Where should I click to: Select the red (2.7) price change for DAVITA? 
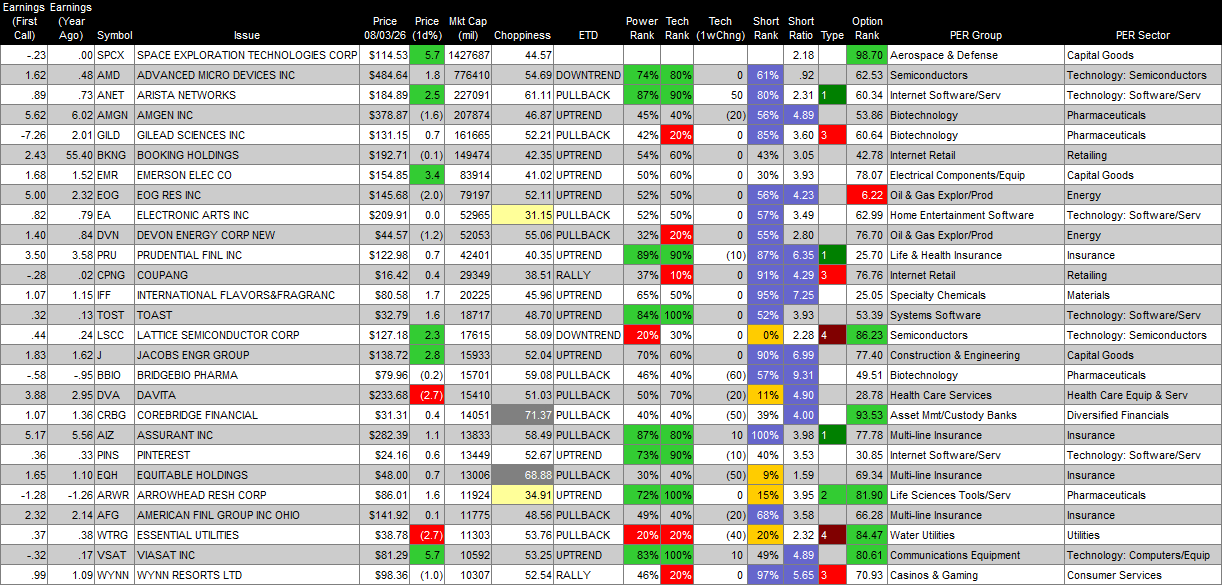[x=427, y=395]
